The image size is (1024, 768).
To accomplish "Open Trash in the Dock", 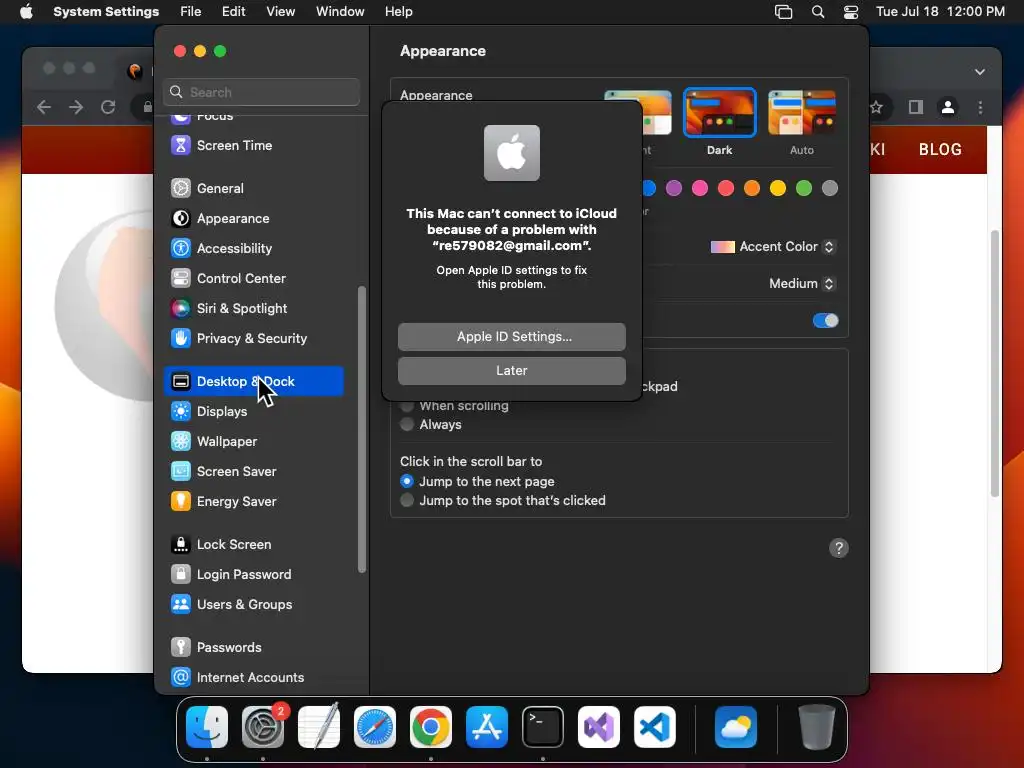I will click(816, 727).
